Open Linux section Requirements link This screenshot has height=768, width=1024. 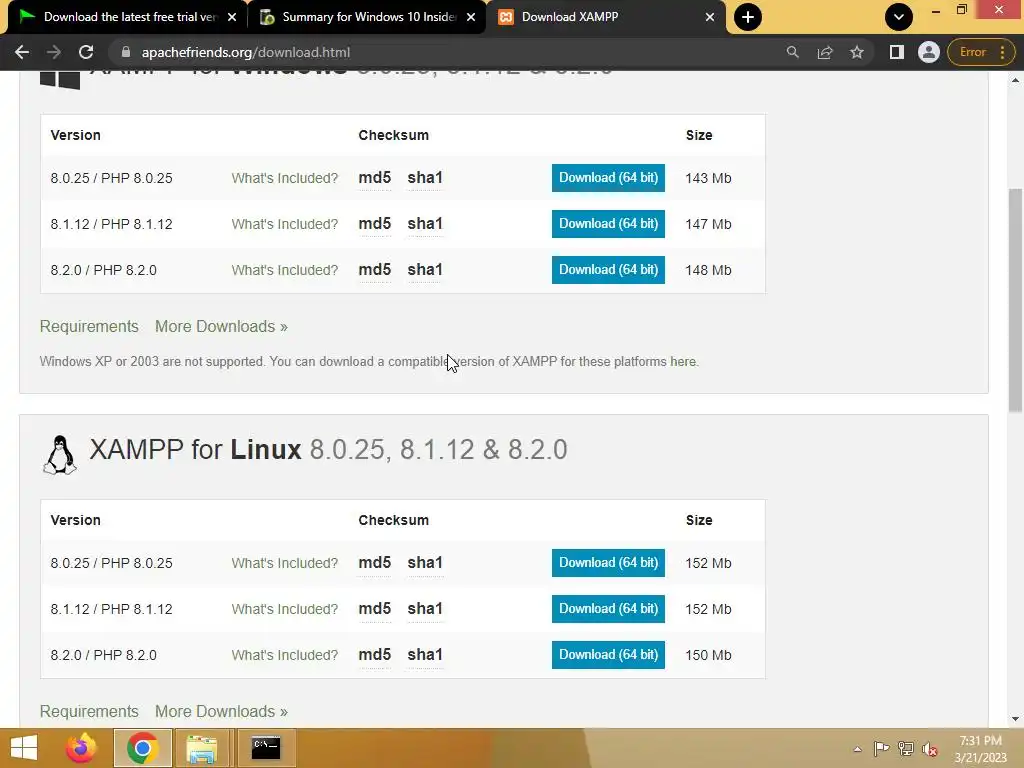coord(89,711)
